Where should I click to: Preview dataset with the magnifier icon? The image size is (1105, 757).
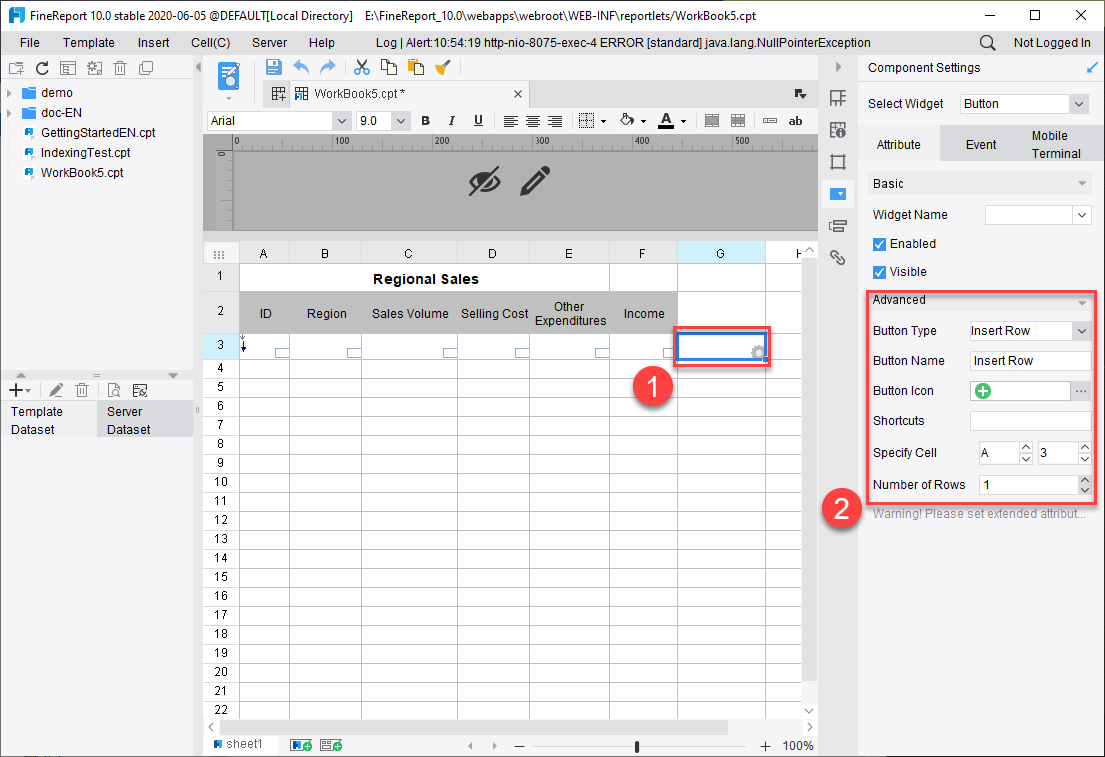[x=115, y=390]
